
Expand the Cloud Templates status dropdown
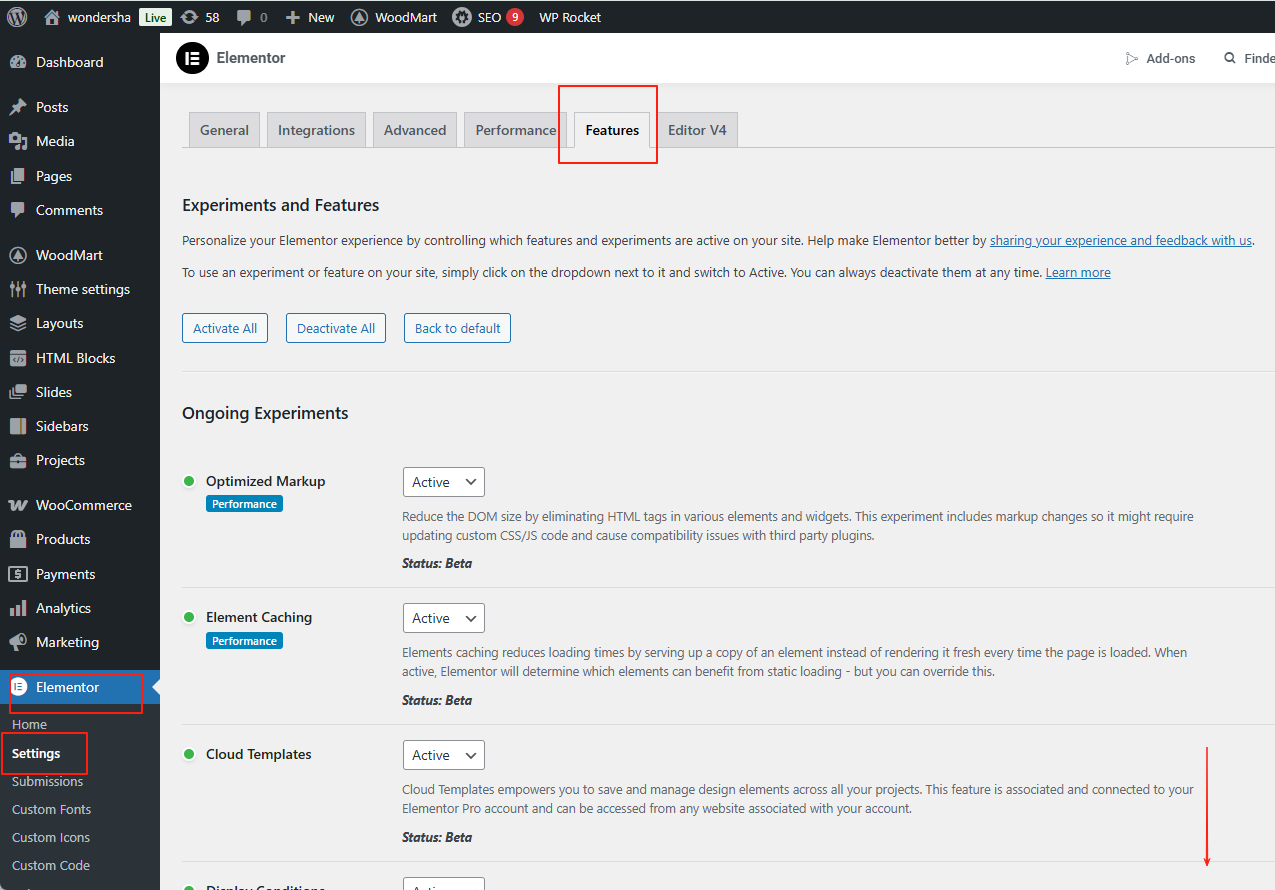[443, 756]
